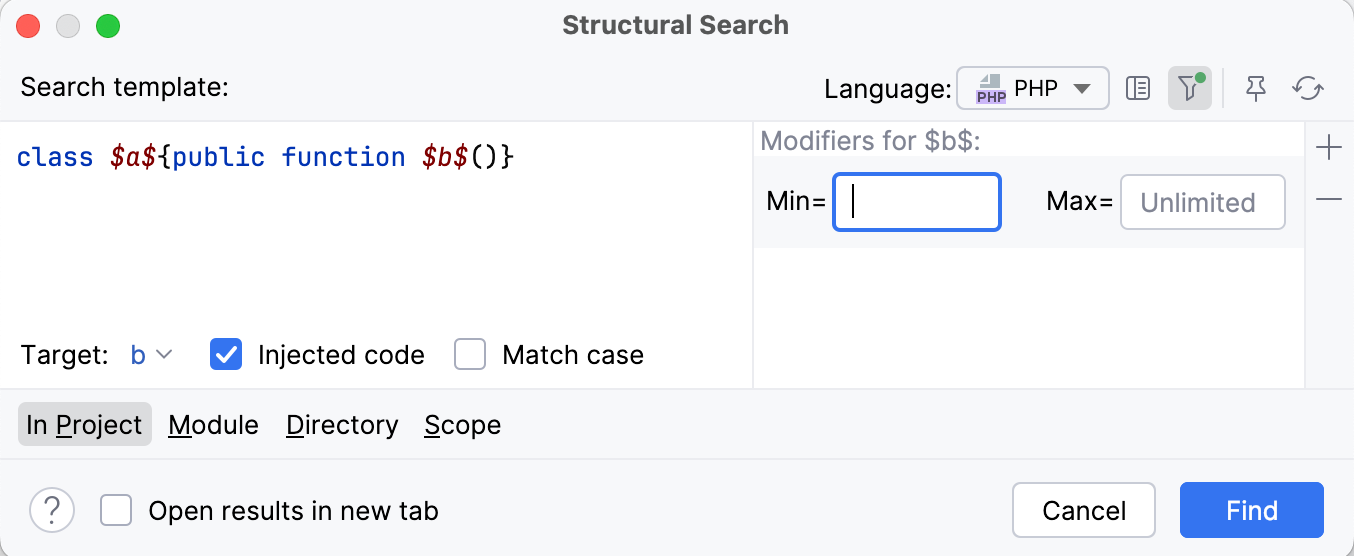Image resolution: width=1354 pixels, height=556 pixels.
Task: Click the Cancel button
Action: [x=1084, y=511]
